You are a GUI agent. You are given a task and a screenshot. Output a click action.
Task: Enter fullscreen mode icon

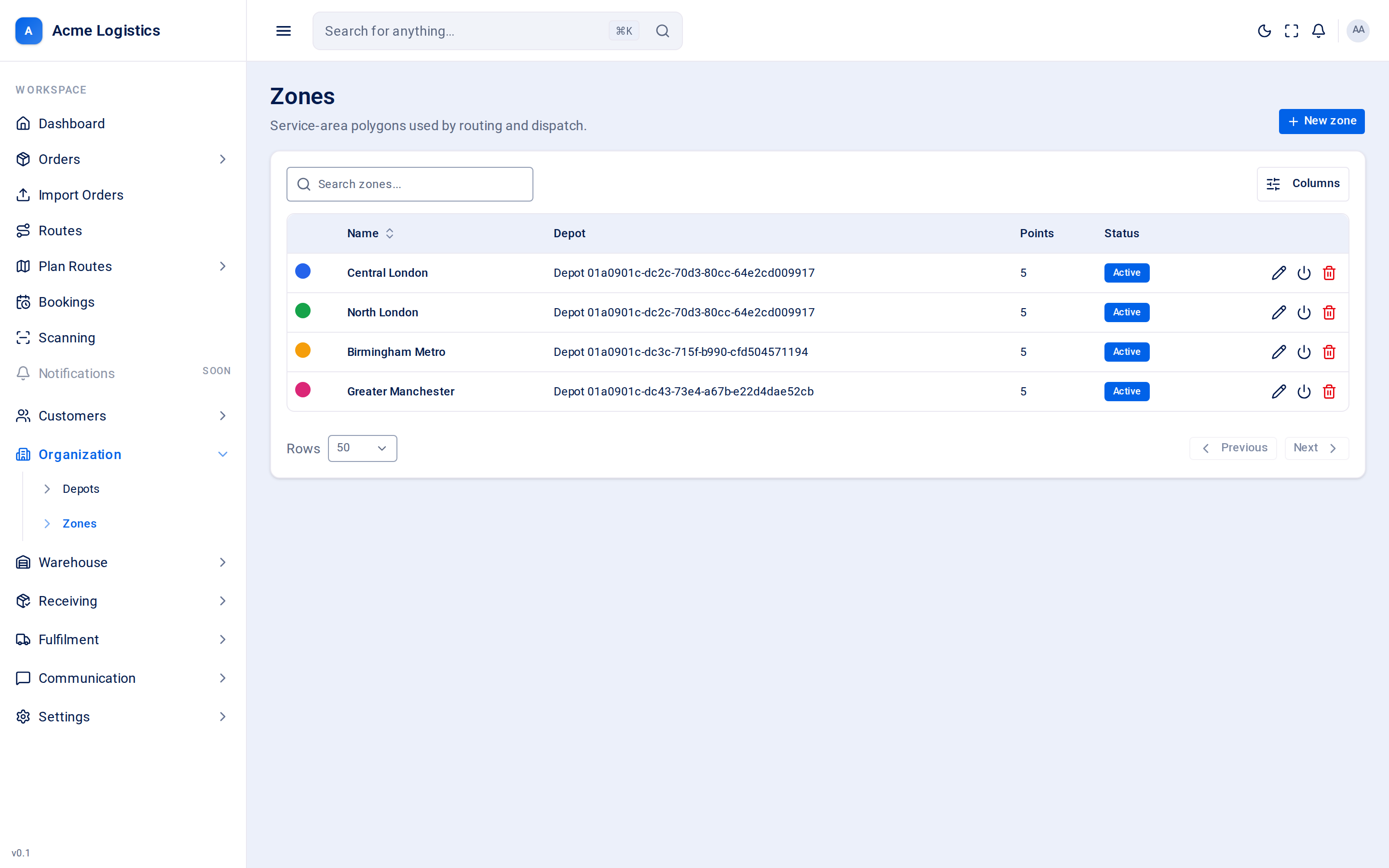pyautogui.click(x=1292, y=31)
